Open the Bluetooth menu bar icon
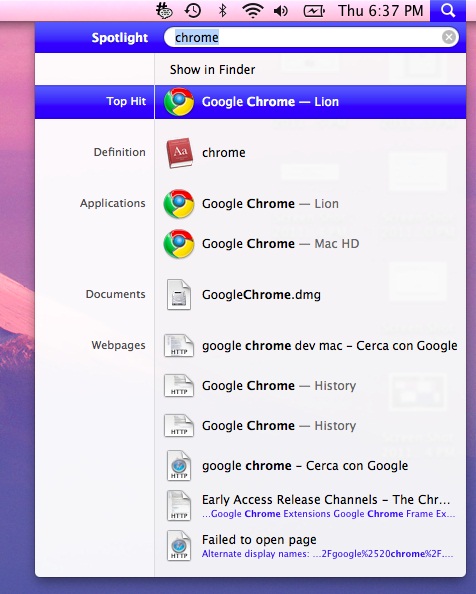 pos(223,11)
